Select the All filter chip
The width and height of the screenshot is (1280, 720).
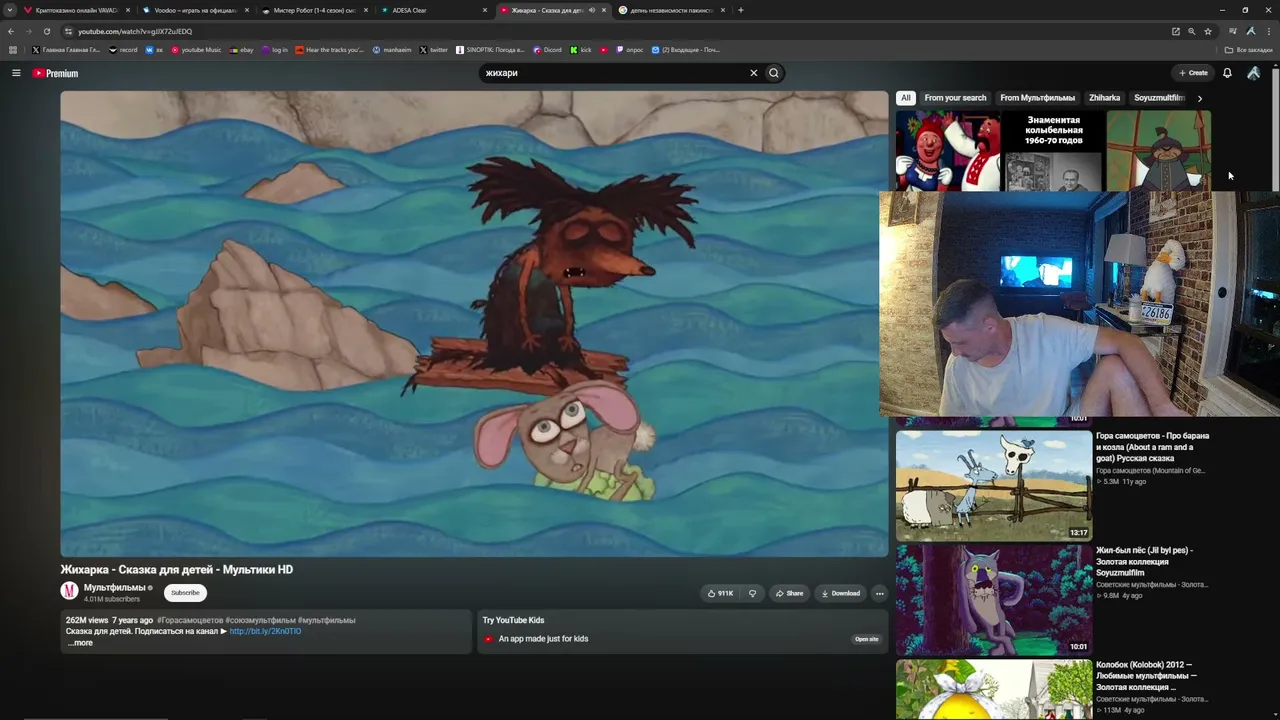tap(906, 98)
